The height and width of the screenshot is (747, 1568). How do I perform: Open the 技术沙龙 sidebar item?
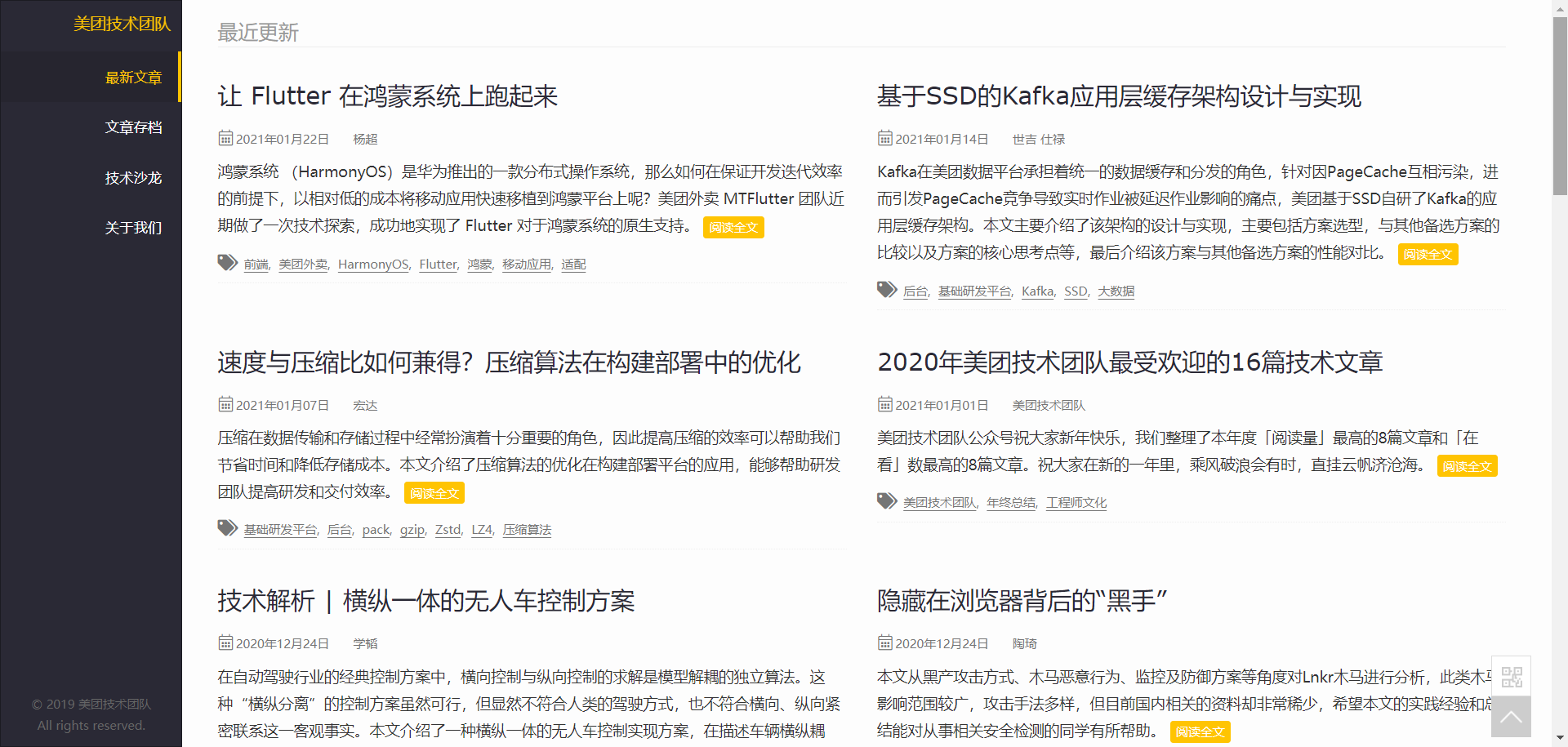(134, 178)
